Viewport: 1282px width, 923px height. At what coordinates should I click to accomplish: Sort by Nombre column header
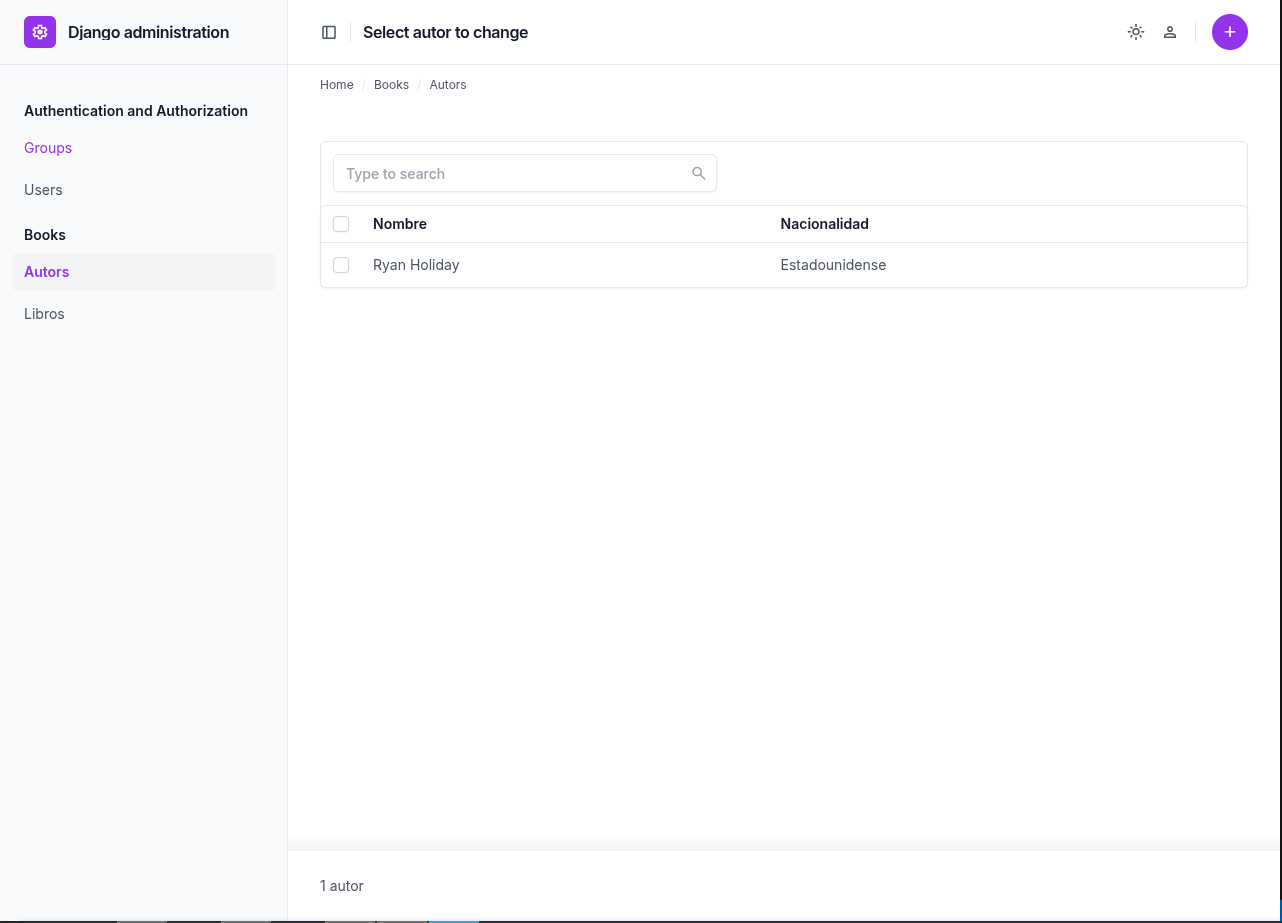(400, 224)
